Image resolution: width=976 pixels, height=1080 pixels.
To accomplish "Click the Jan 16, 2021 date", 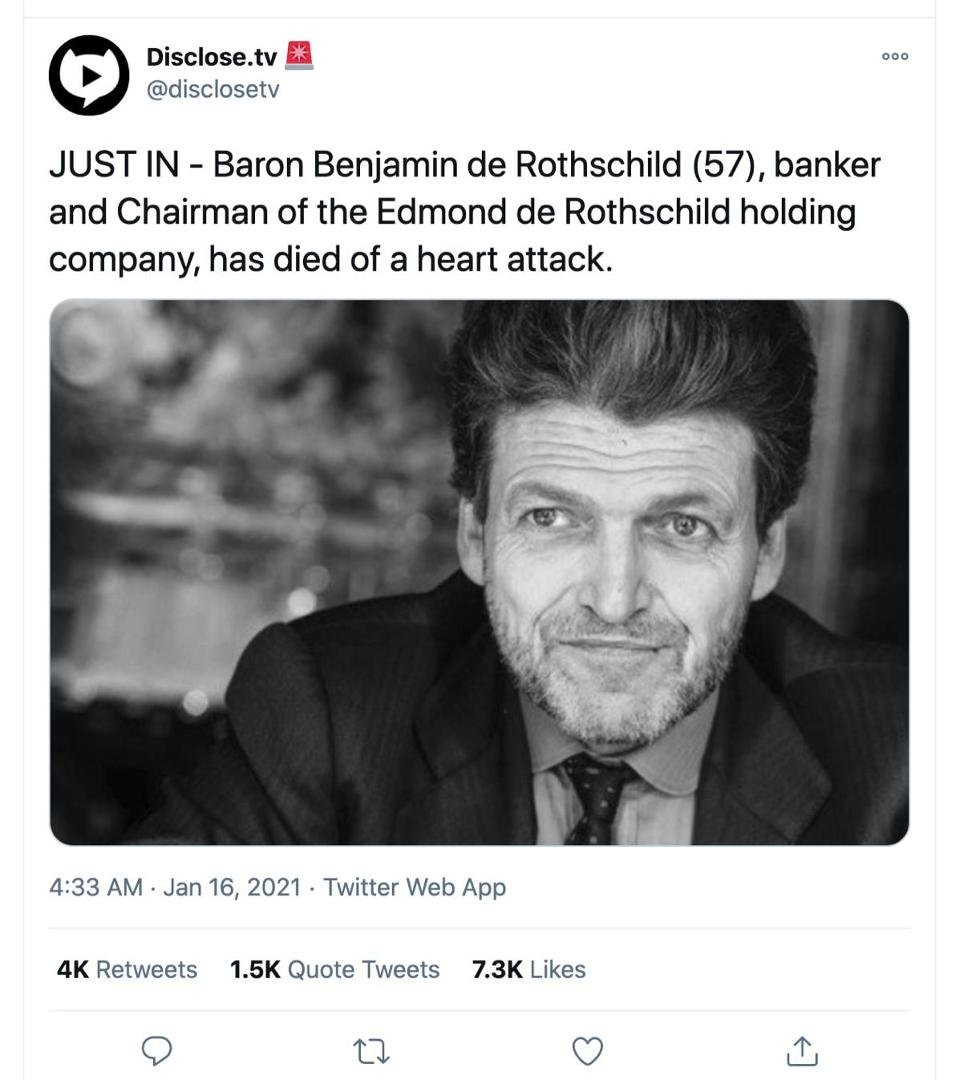I will pyautogui.click(x=232, y=887).
